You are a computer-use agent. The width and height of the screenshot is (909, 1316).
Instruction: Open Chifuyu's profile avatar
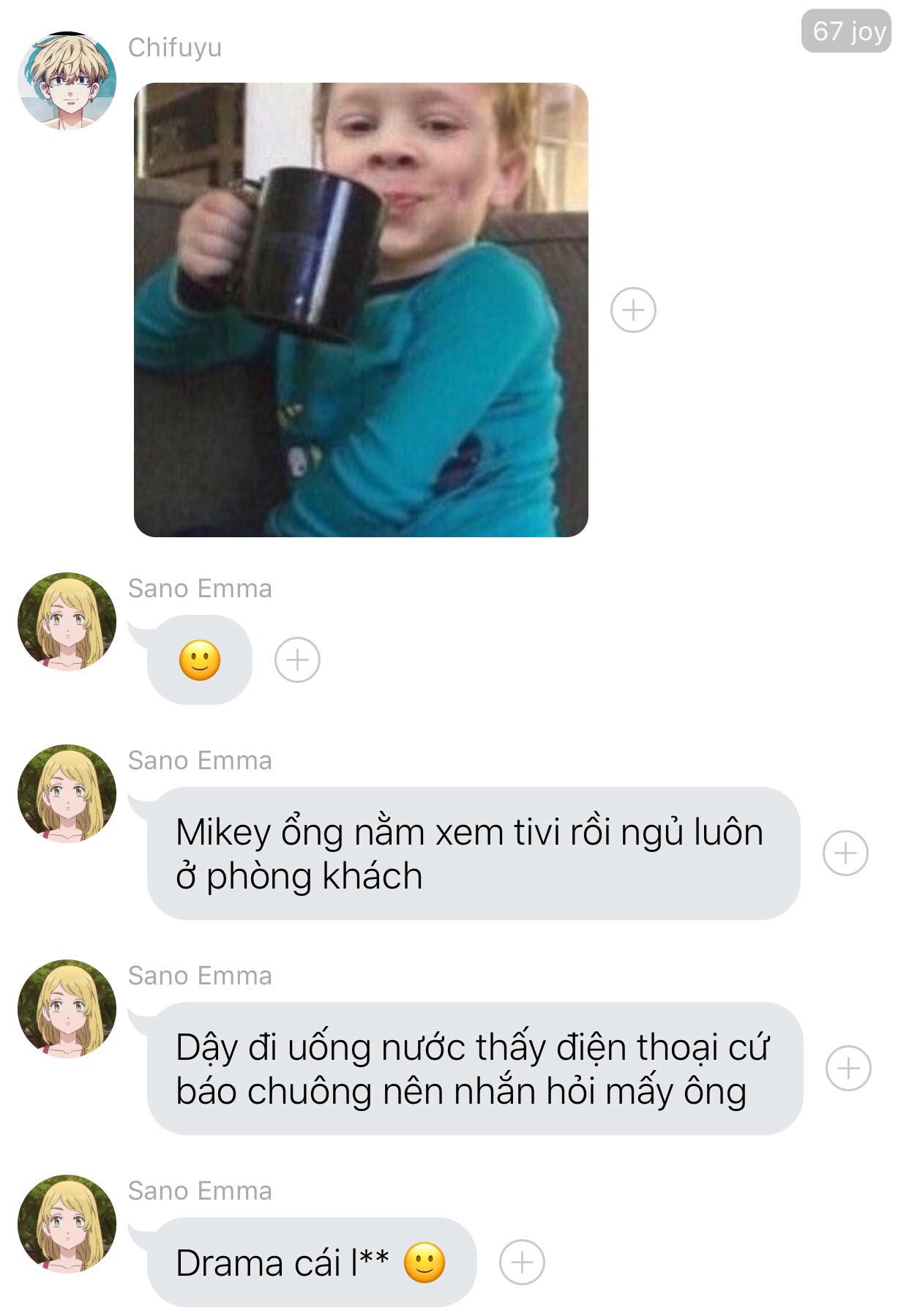[x=67, y=81]
